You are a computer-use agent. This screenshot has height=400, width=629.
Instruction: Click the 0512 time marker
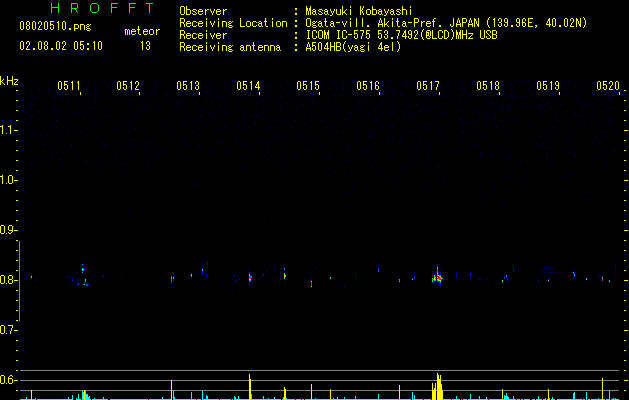[x=128, y=85]
